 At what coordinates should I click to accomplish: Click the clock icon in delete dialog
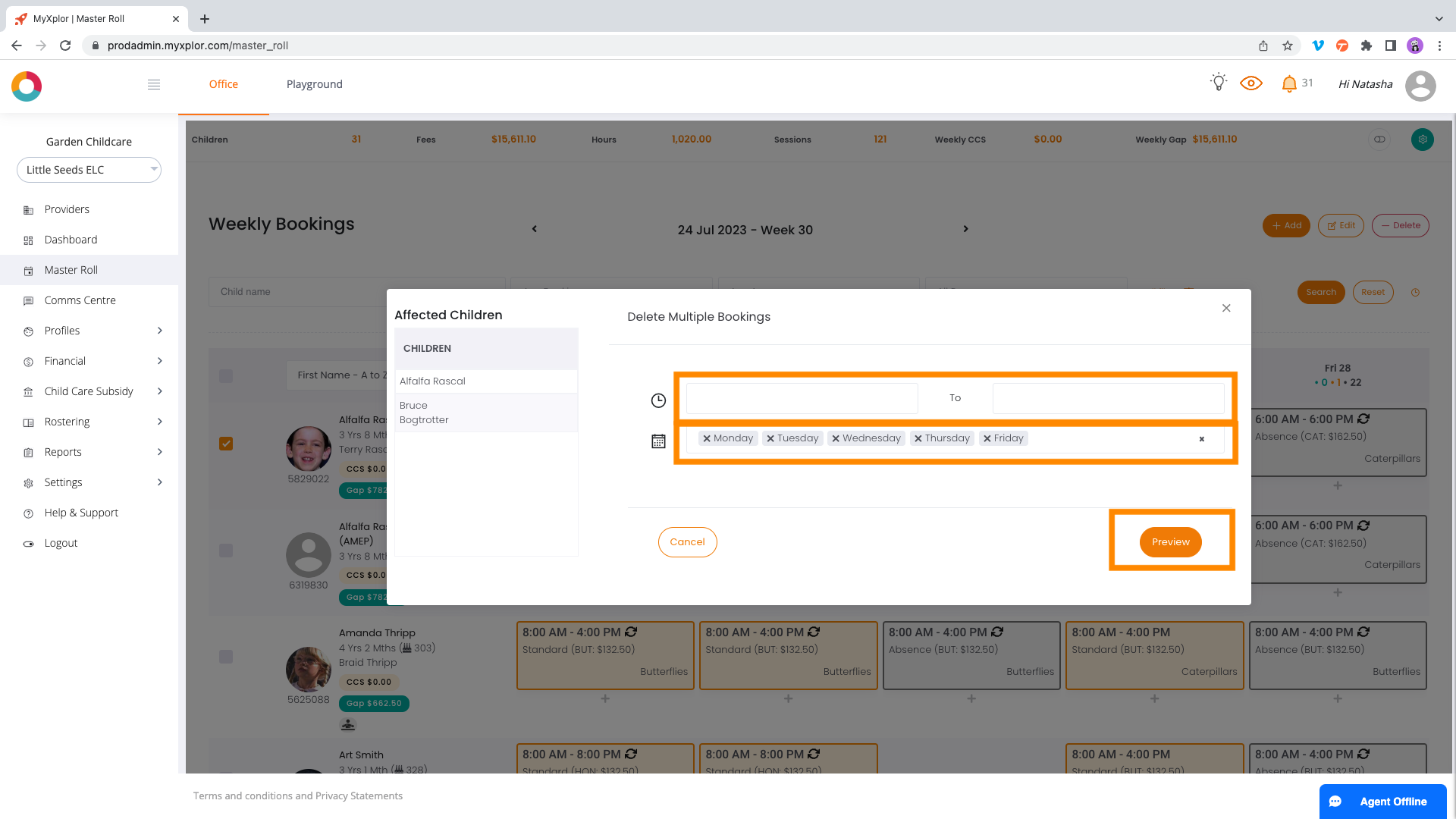pyautogui.click(x=658, y=400)
